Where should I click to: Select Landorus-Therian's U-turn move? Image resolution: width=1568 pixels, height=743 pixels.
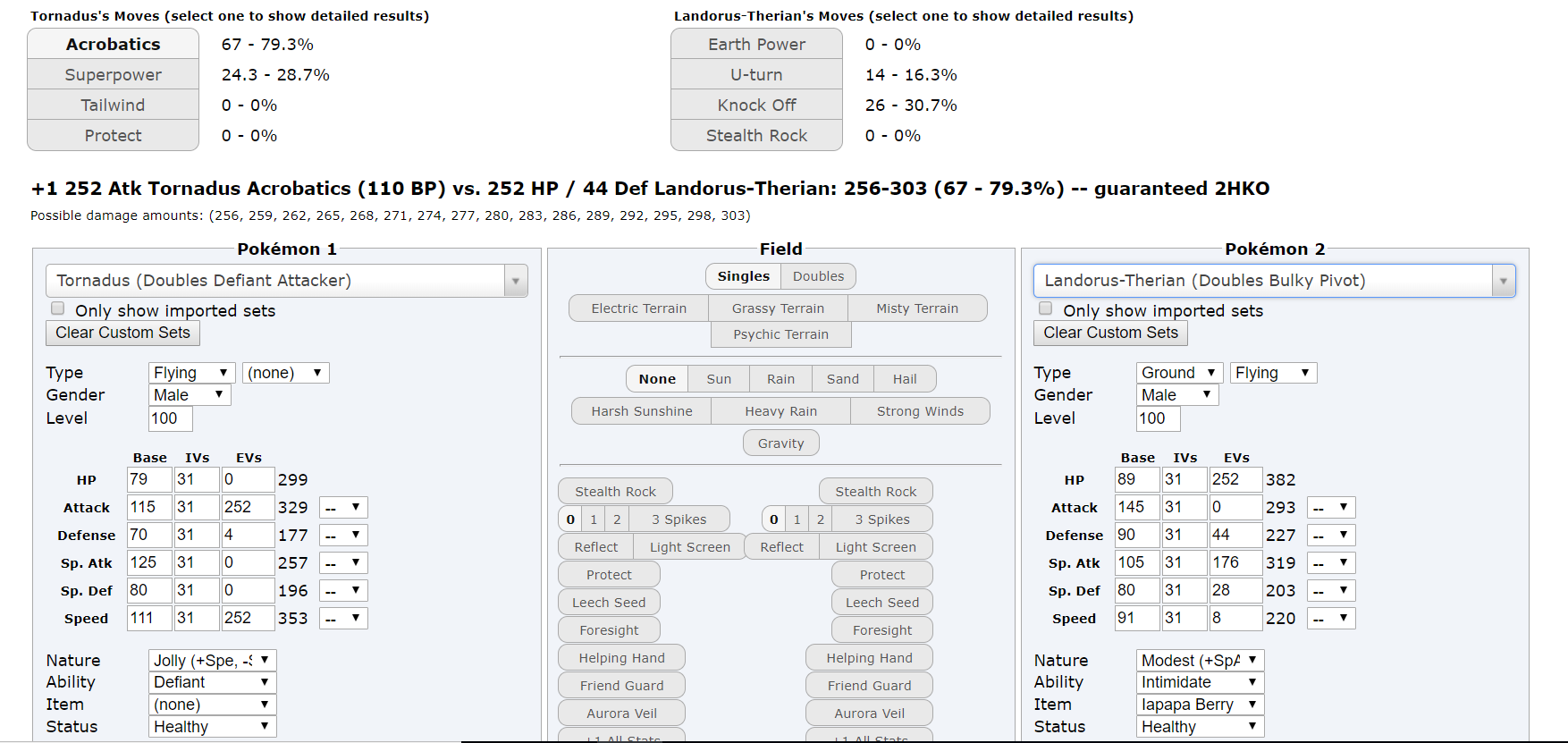[756, 74]
